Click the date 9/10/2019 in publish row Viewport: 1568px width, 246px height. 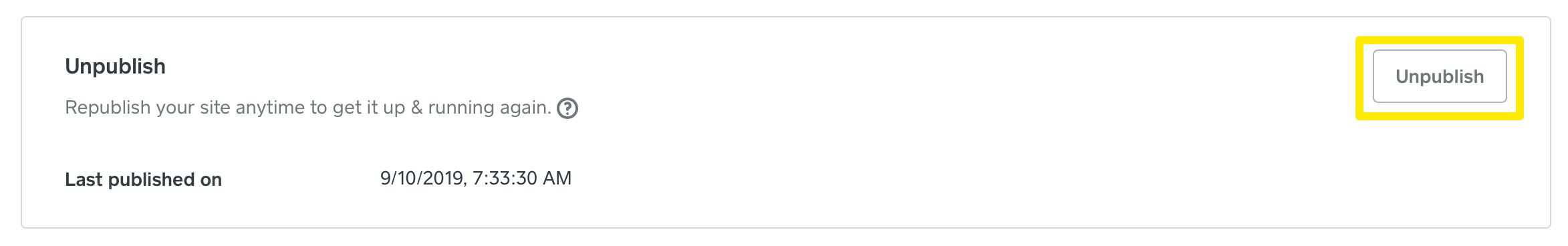pos(422,178)
